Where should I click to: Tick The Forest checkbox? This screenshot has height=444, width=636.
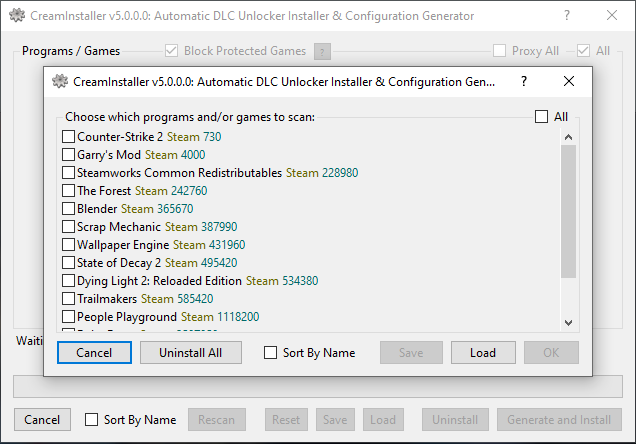tap(68, 191)
